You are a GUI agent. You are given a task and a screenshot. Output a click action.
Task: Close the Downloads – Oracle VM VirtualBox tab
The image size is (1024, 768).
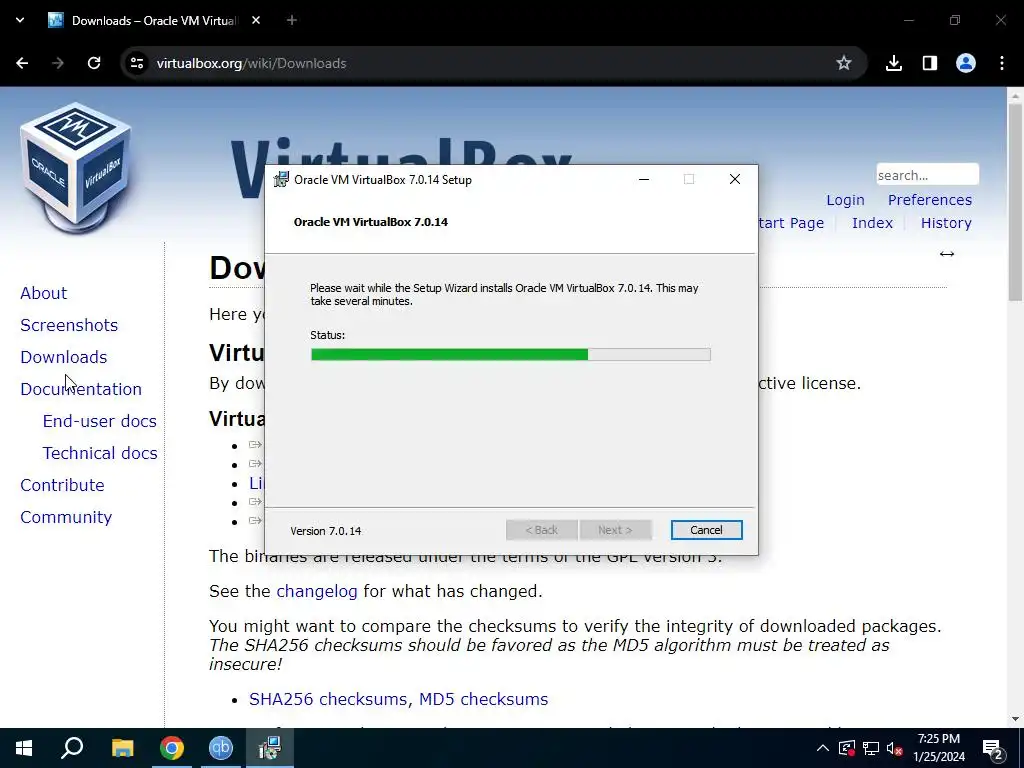tap(256, 20)
